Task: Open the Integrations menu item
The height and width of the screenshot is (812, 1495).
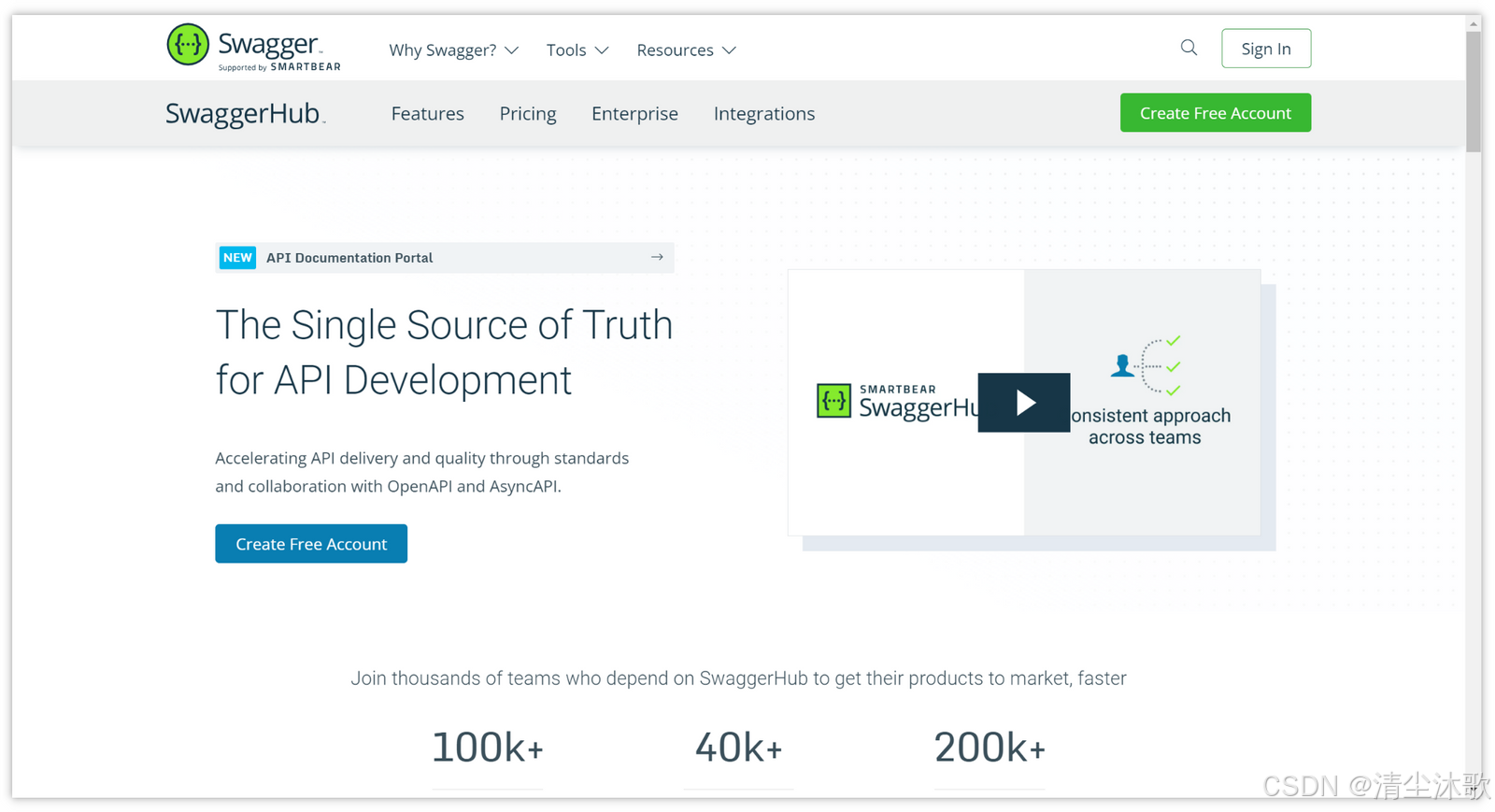Action: point(764,113)
